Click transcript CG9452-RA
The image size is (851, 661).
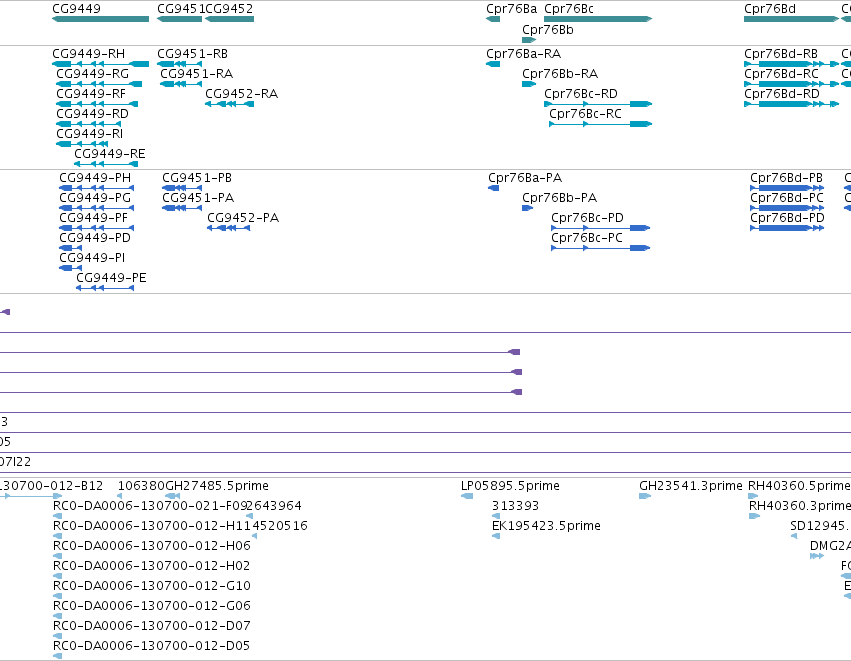242,94
